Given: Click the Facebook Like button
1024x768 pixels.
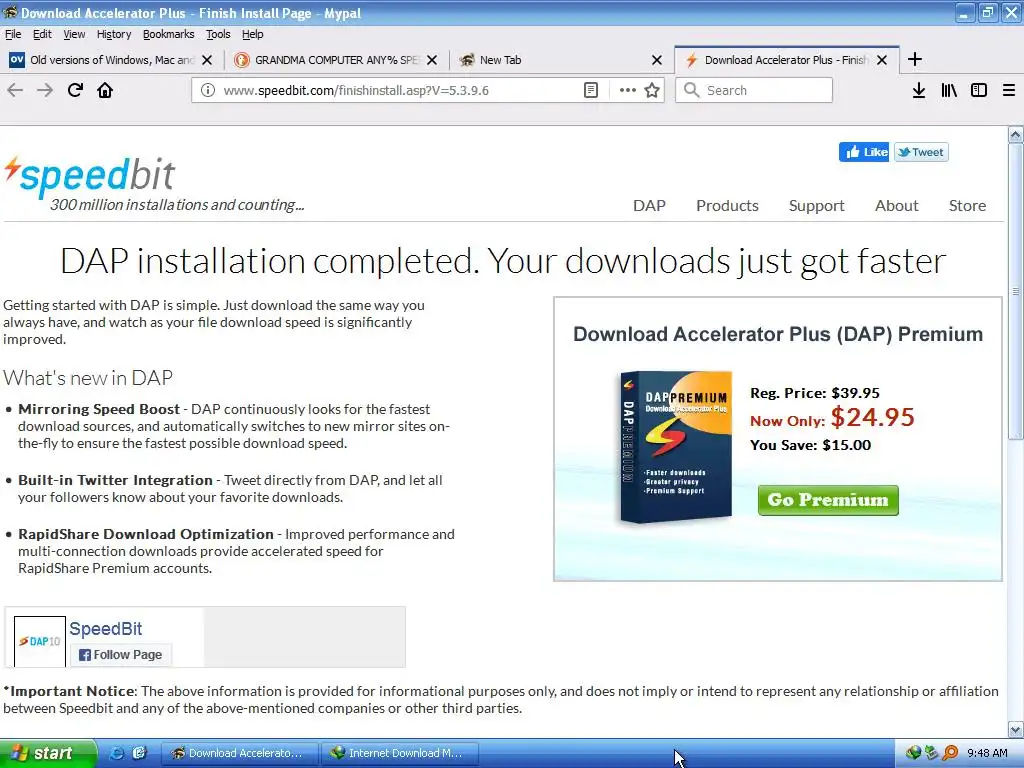Looking at the screenshot, I should click(x=863, y=152).
